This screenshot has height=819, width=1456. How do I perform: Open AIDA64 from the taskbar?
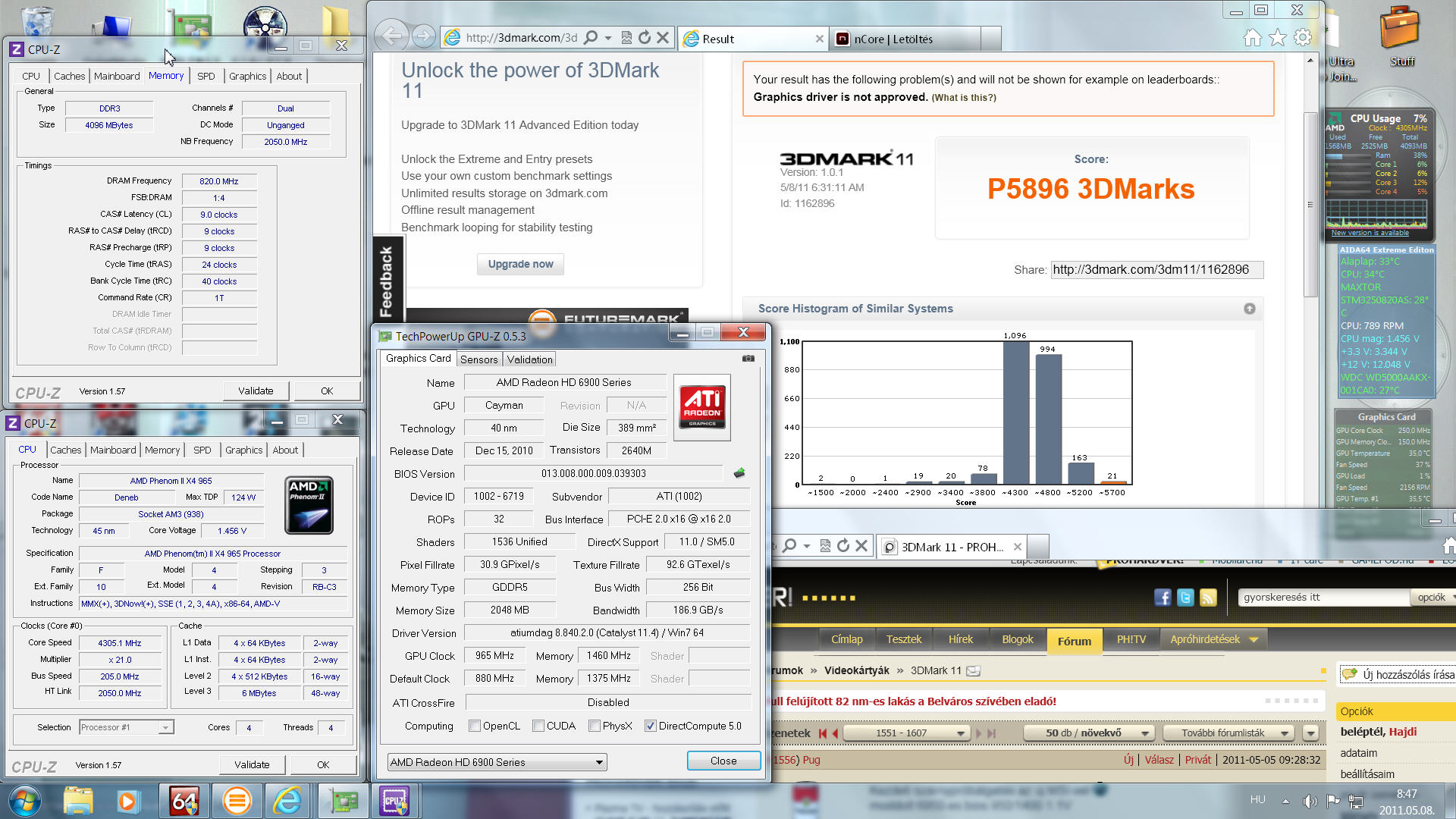pos(184,801)
